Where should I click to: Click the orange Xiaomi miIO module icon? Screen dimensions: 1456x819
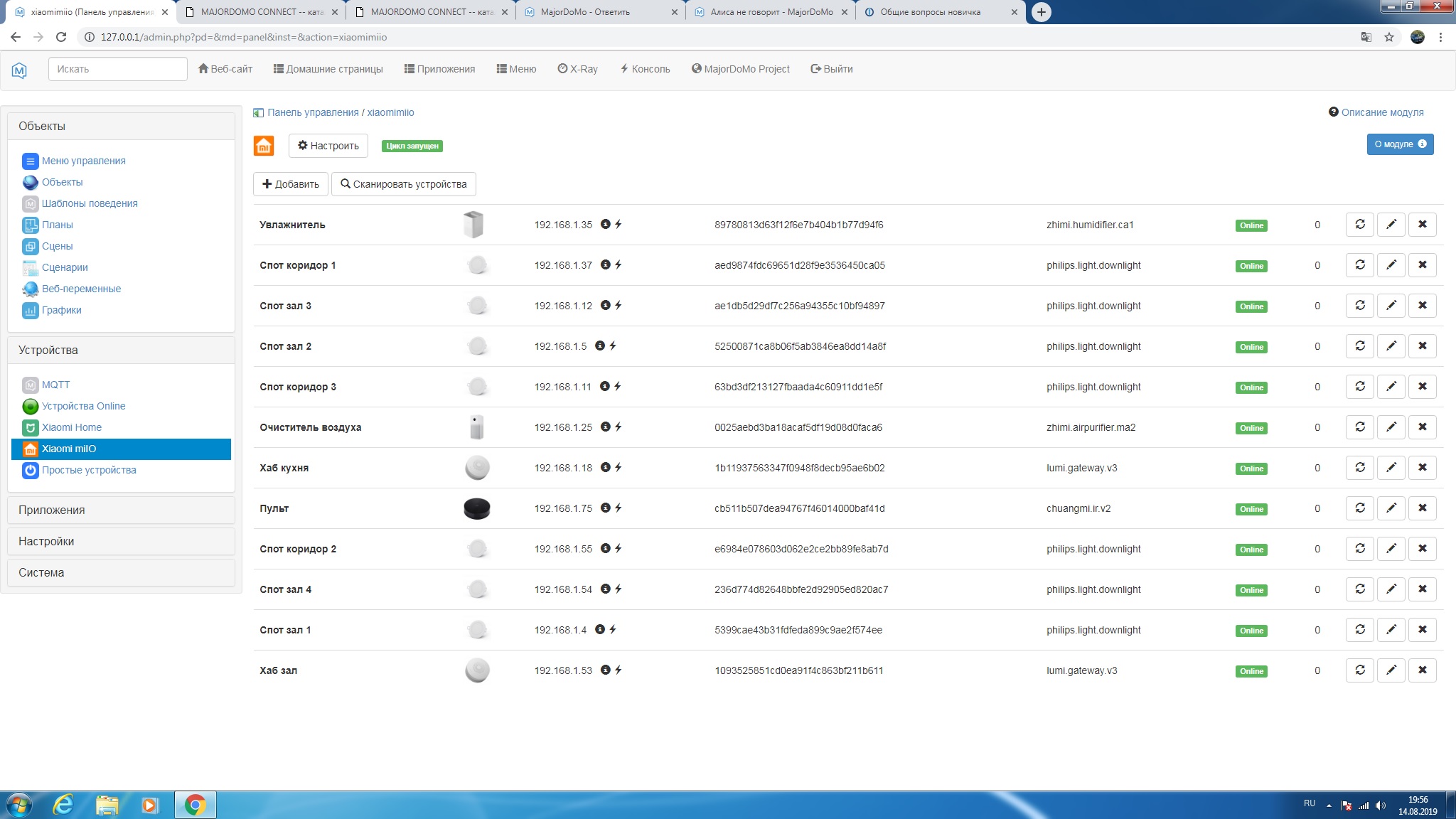(x=264, y=146)
